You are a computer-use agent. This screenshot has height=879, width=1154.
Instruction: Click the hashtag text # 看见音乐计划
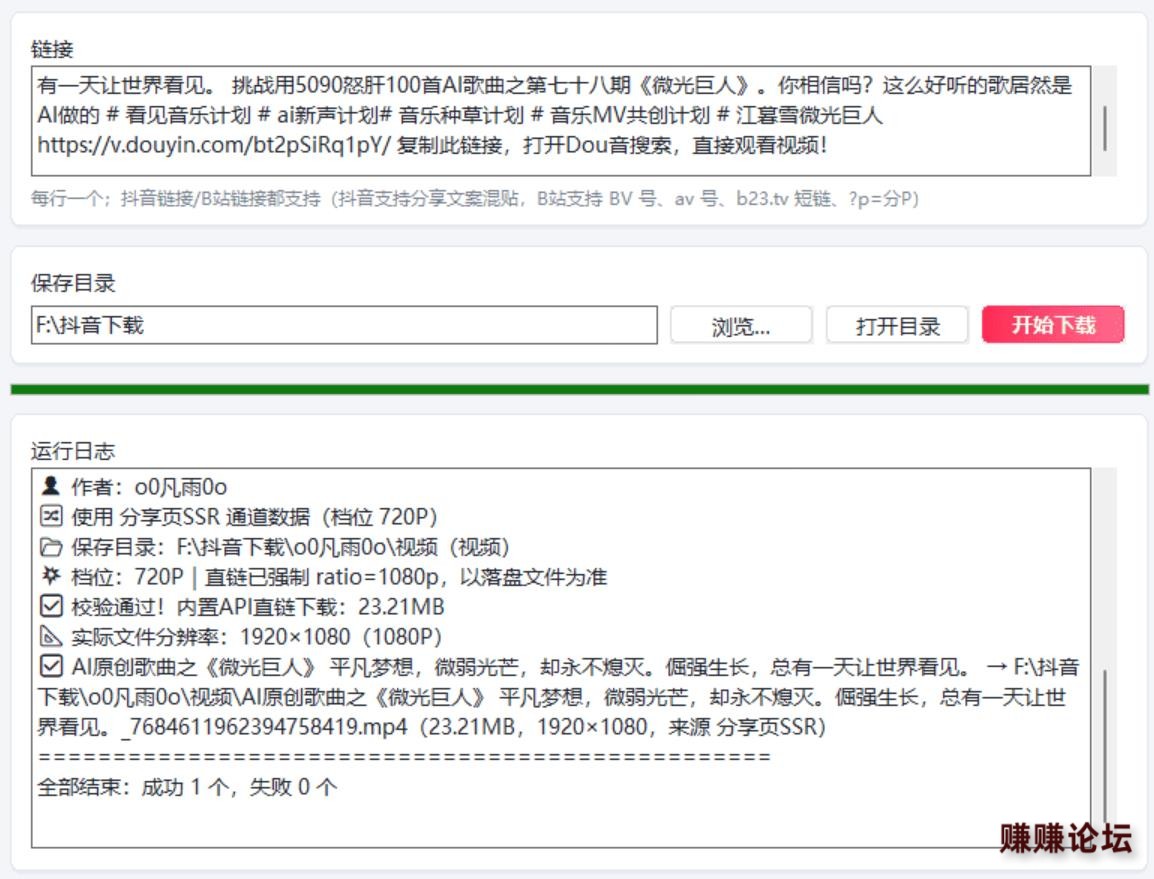pos(179,116)
